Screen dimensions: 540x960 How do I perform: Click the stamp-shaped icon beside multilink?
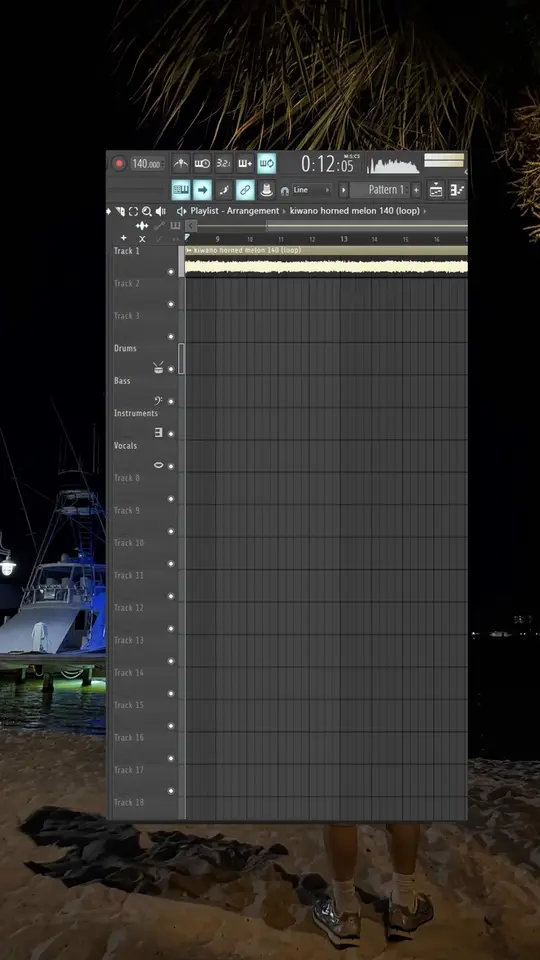coord(266,190)
